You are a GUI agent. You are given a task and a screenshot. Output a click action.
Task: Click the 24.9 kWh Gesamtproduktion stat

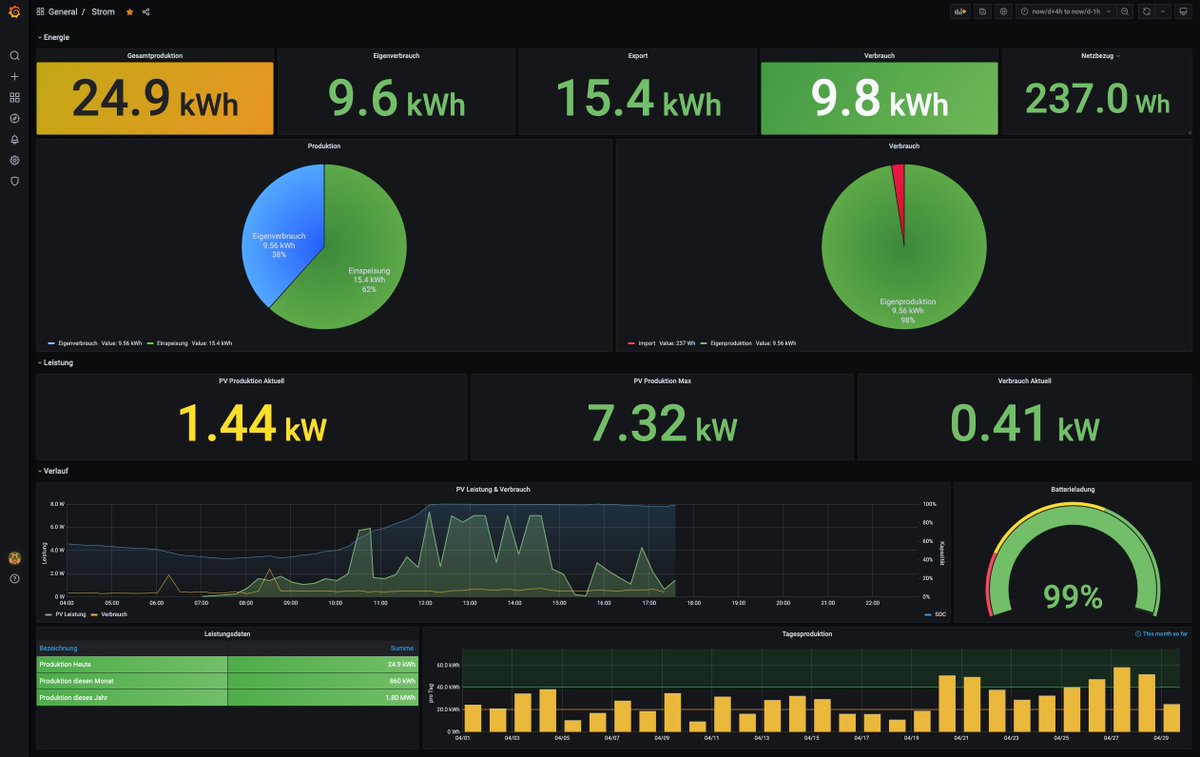[155, 99]
